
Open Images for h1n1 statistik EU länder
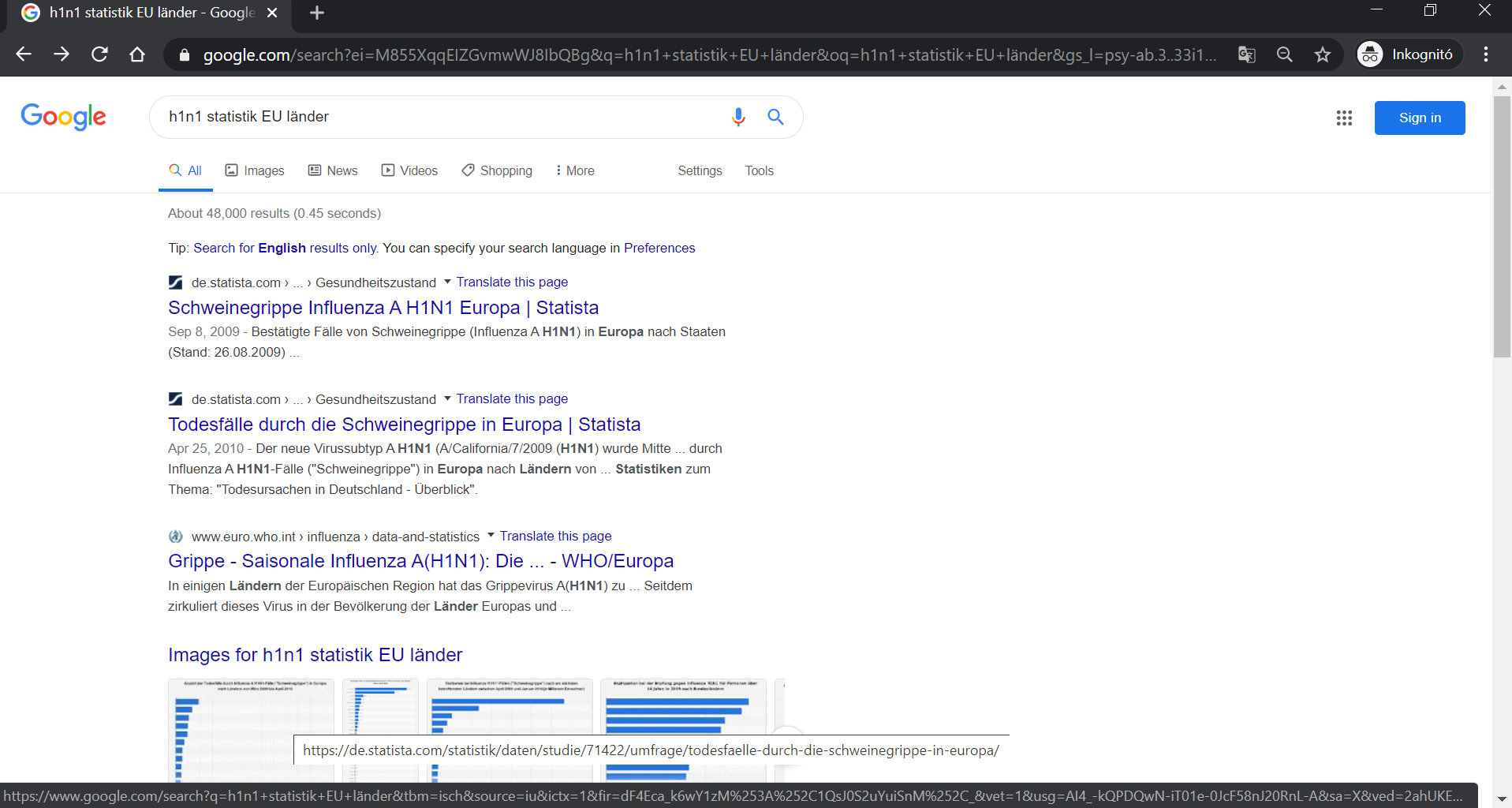coord(315,655)
